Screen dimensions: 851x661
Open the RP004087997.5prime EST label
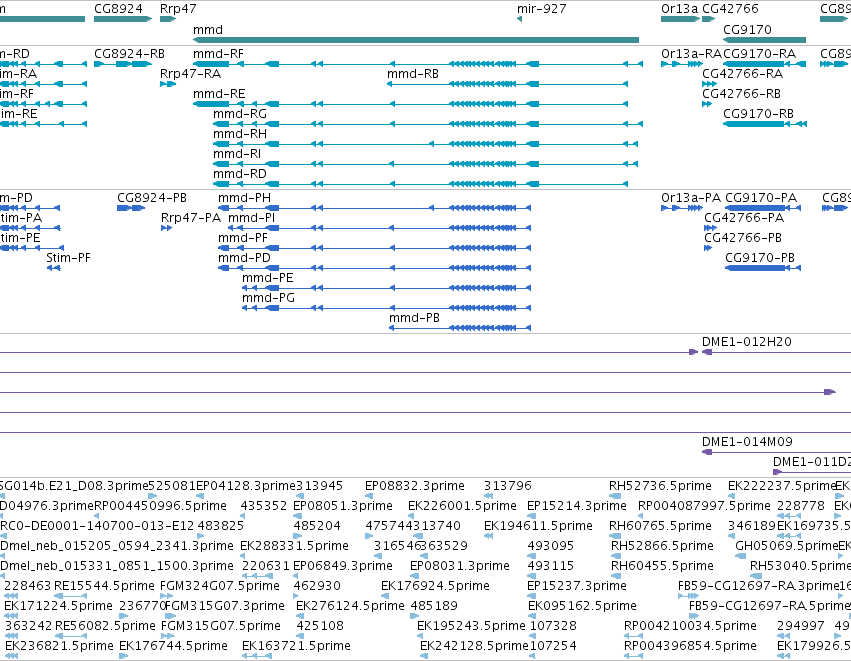pos(704,506)
